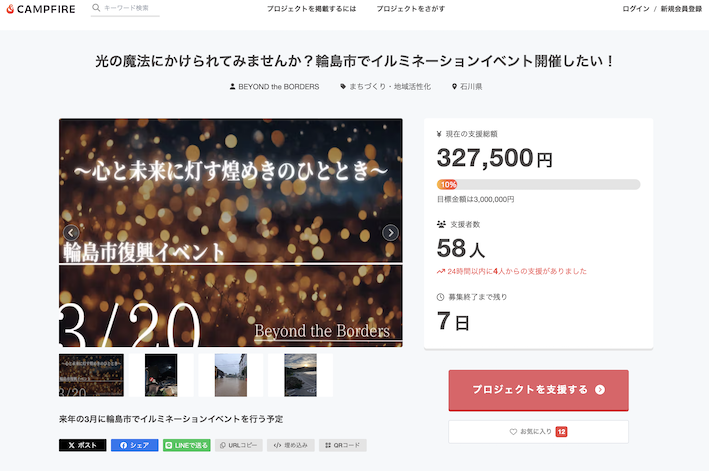Open the QRコード share option

(343, 445)
